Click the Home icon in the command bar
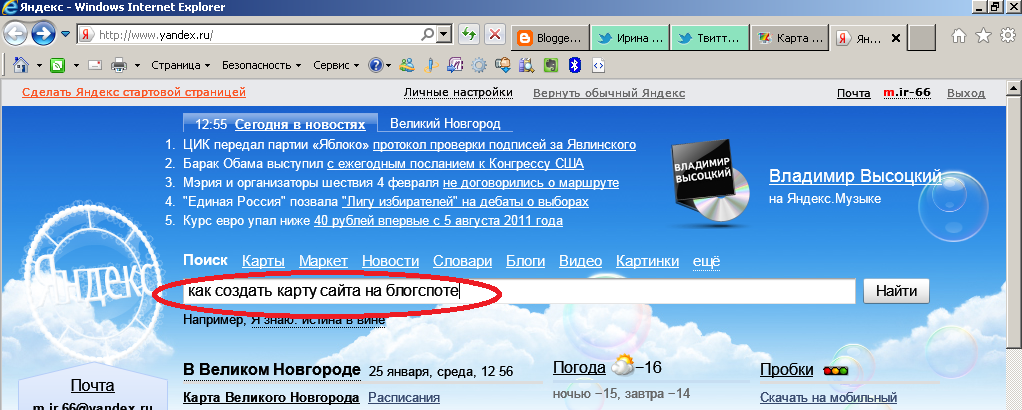Viewport: 1022px width, 410px height. pyautogui.click(x=20, y=65)
